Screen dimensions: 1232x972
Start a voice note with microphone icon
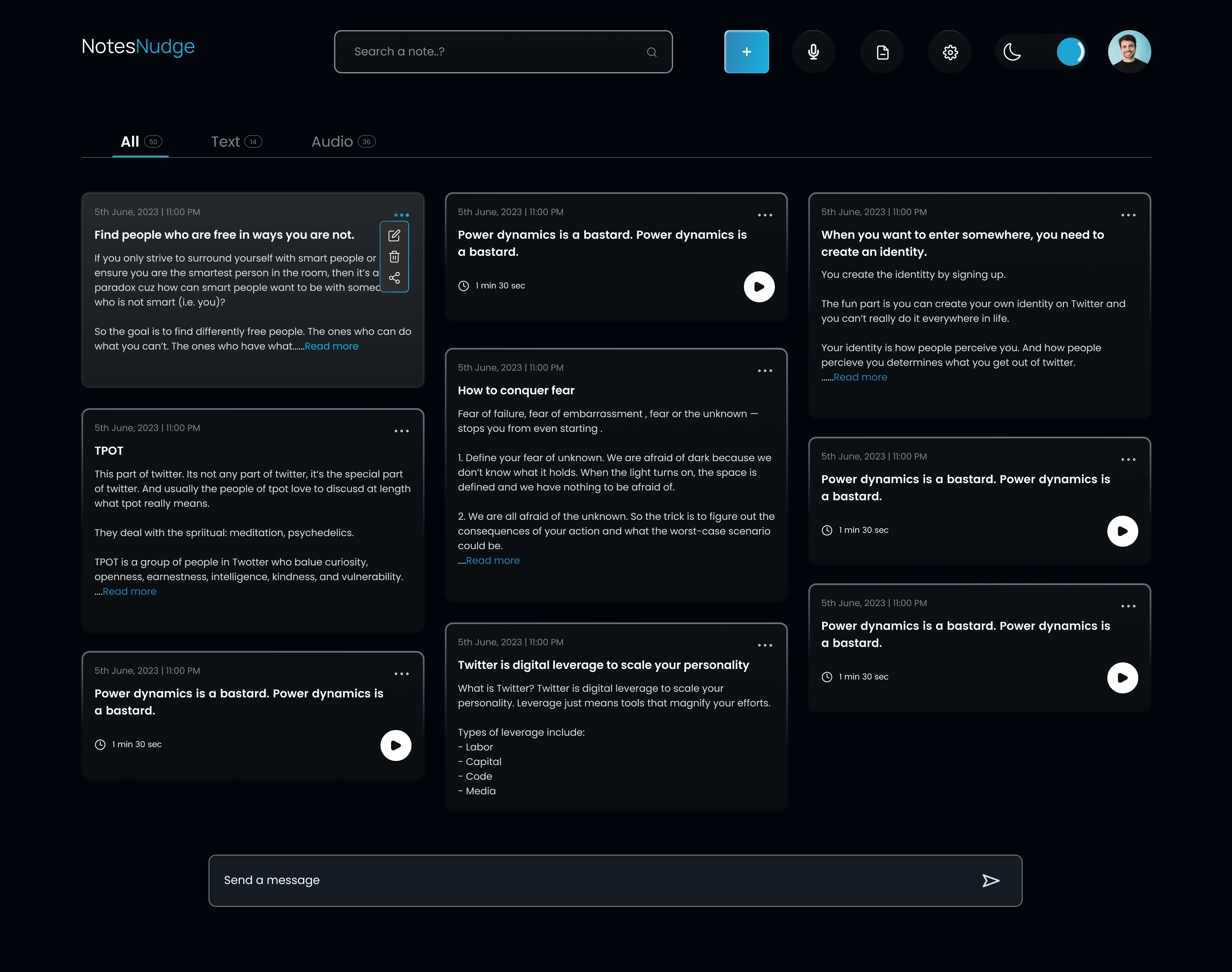(x=813, y=52)
